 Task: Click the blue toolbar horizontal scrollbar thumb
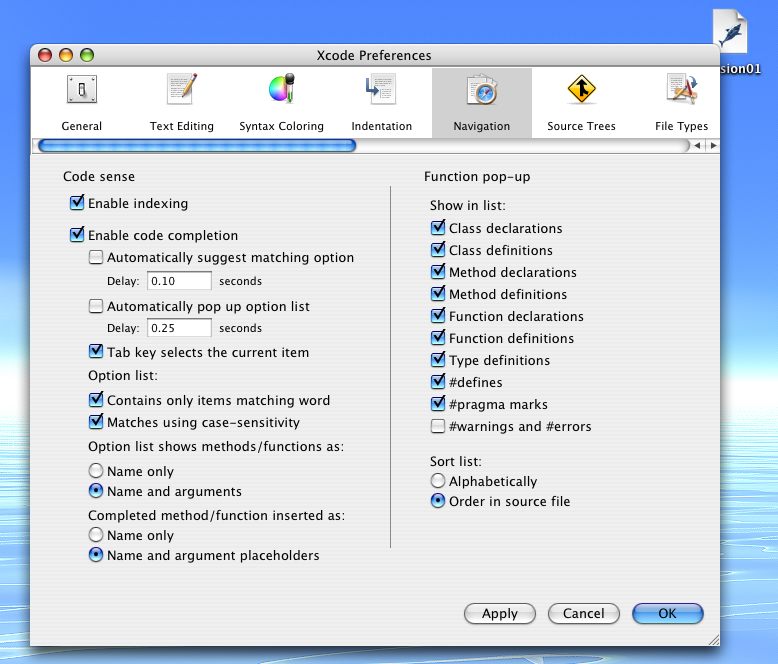point(197,145)
